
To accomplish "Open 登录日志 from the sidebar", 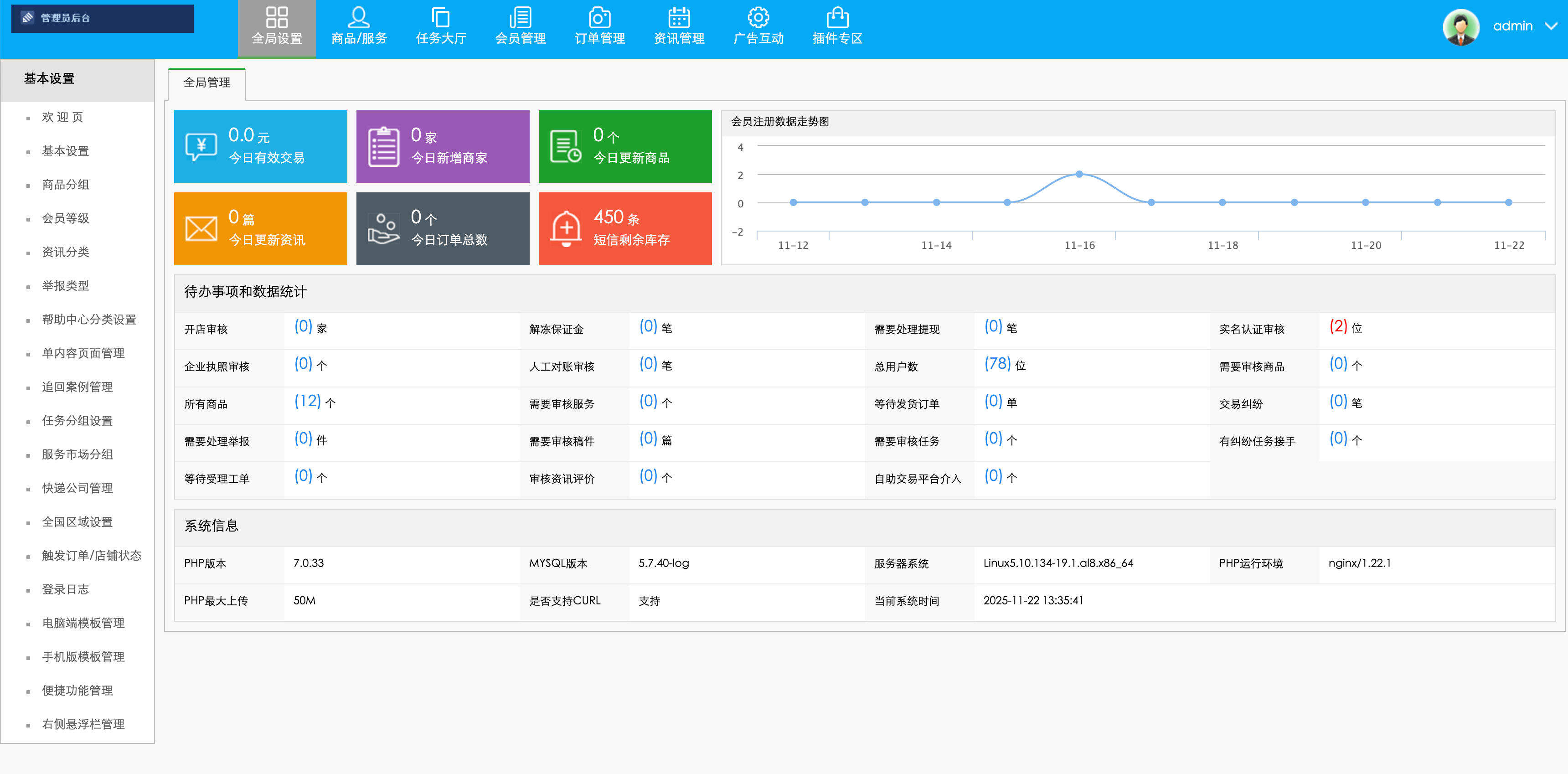I will point(65,589).
